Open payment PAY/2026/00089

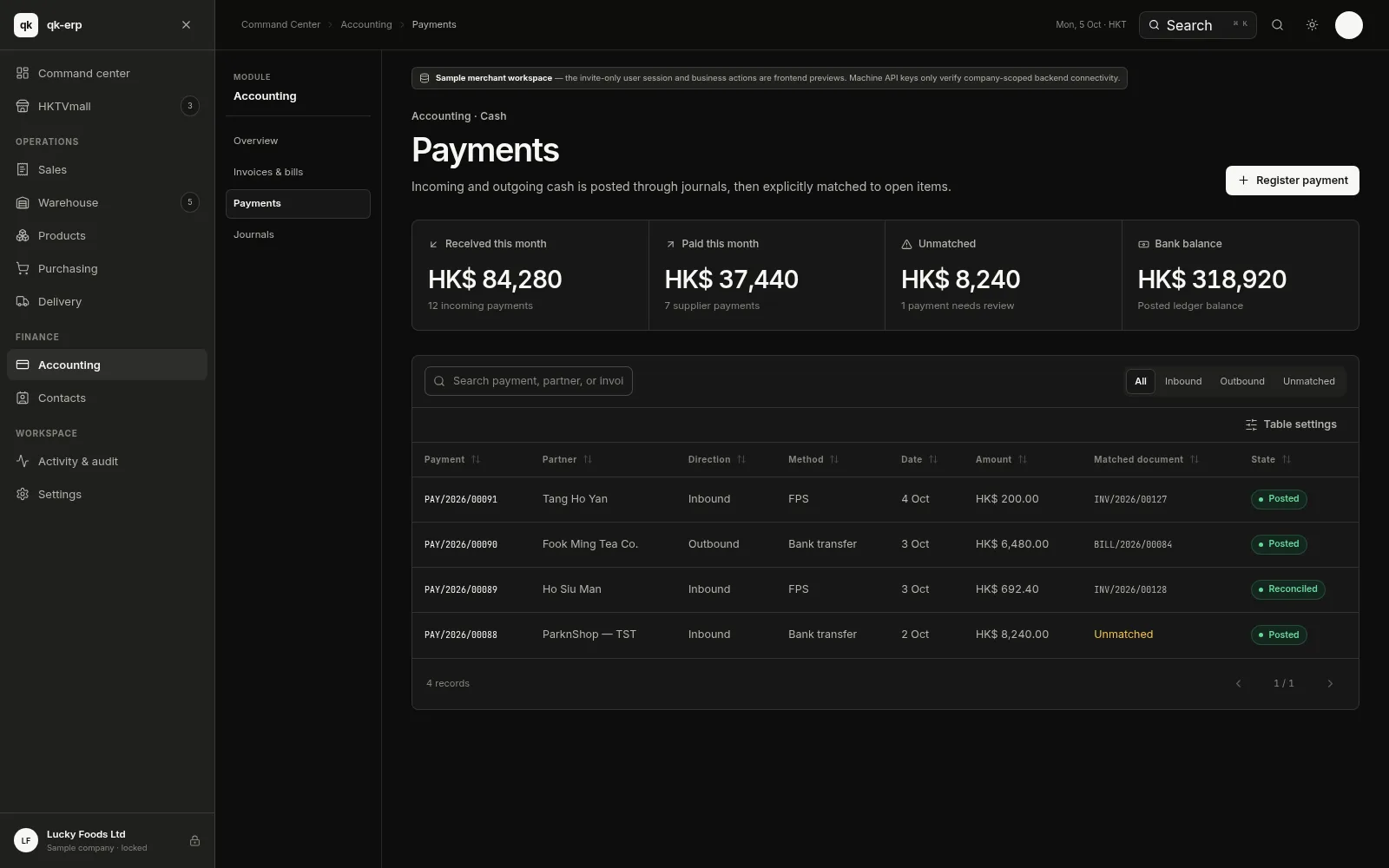[460, 589]
